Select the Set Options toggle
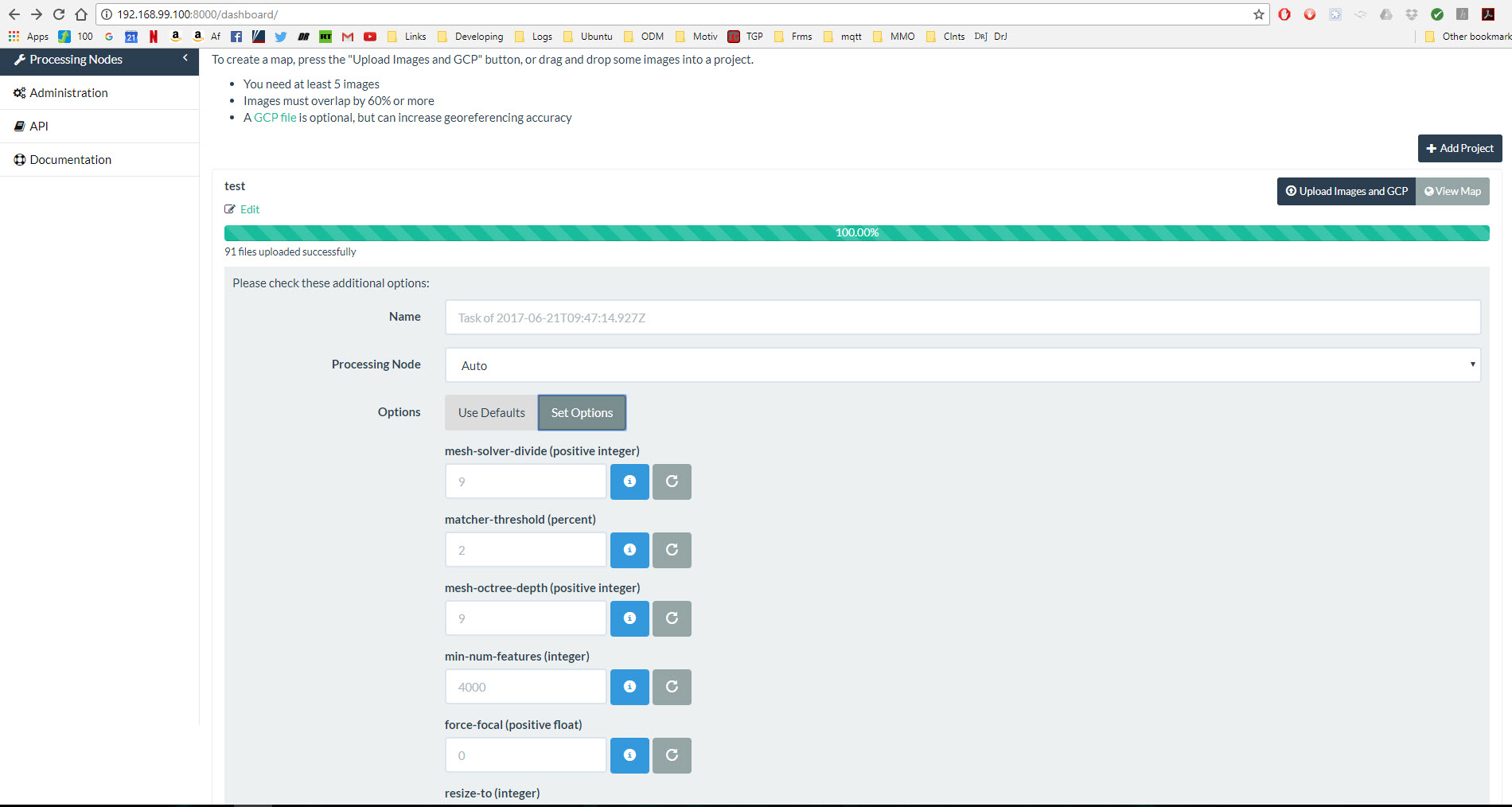1512x807 pixels. (582, 412)
